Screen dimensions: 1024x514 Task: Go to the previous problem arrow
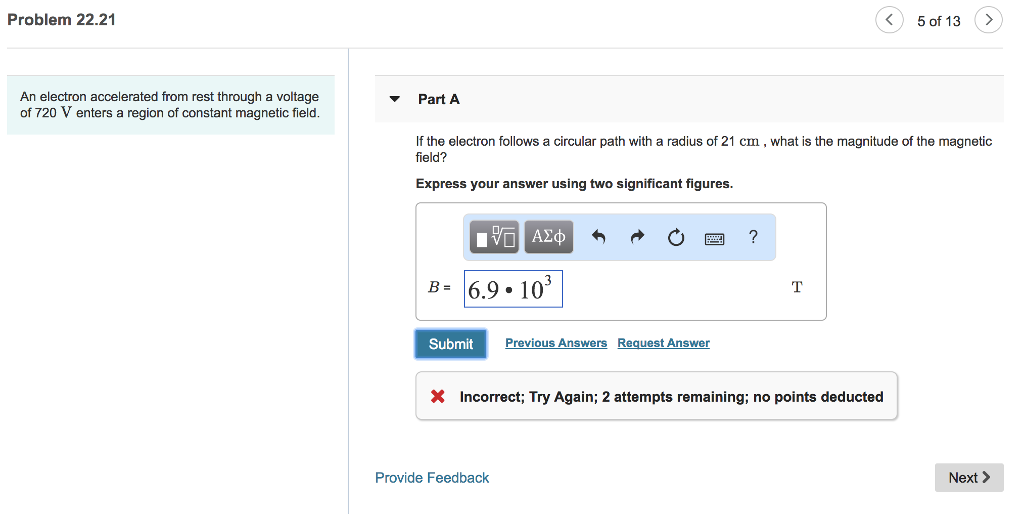tap(889, 20)
